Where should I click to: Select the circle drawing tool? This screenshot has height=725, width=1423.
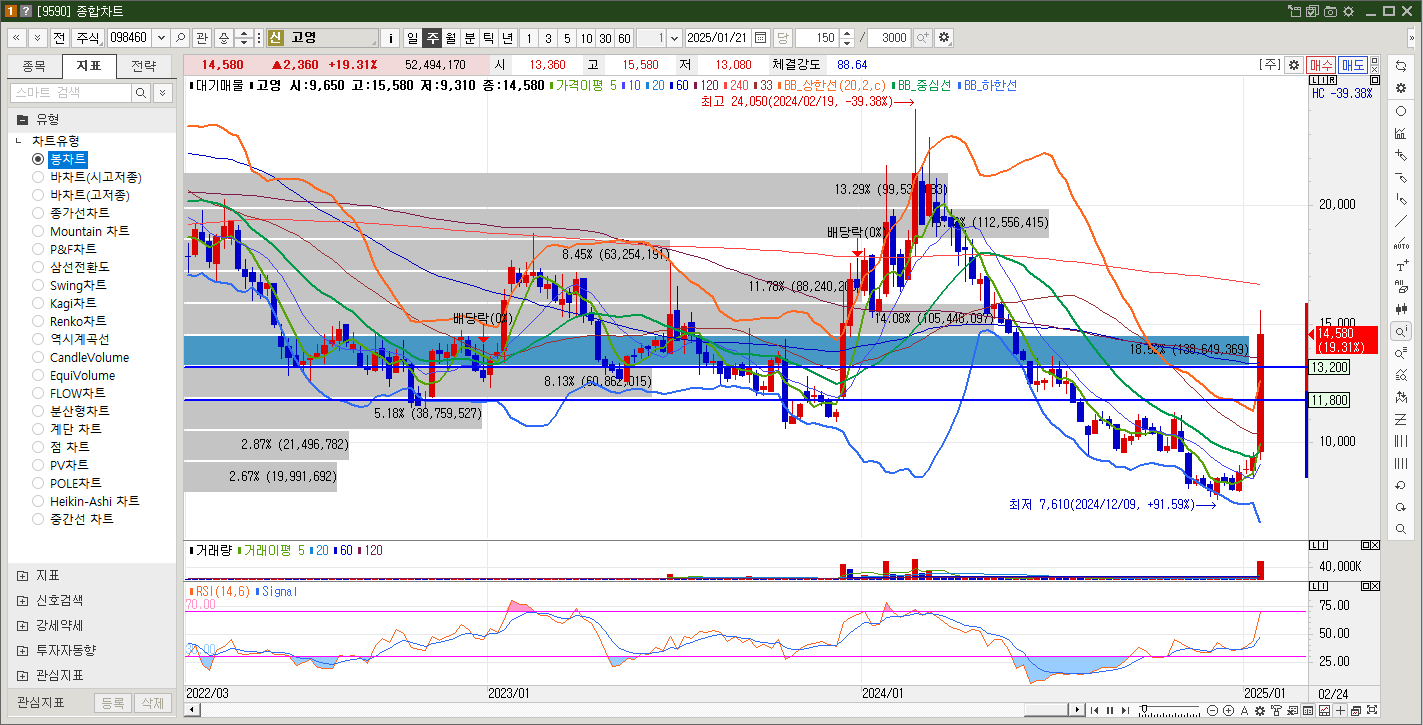1401,111
